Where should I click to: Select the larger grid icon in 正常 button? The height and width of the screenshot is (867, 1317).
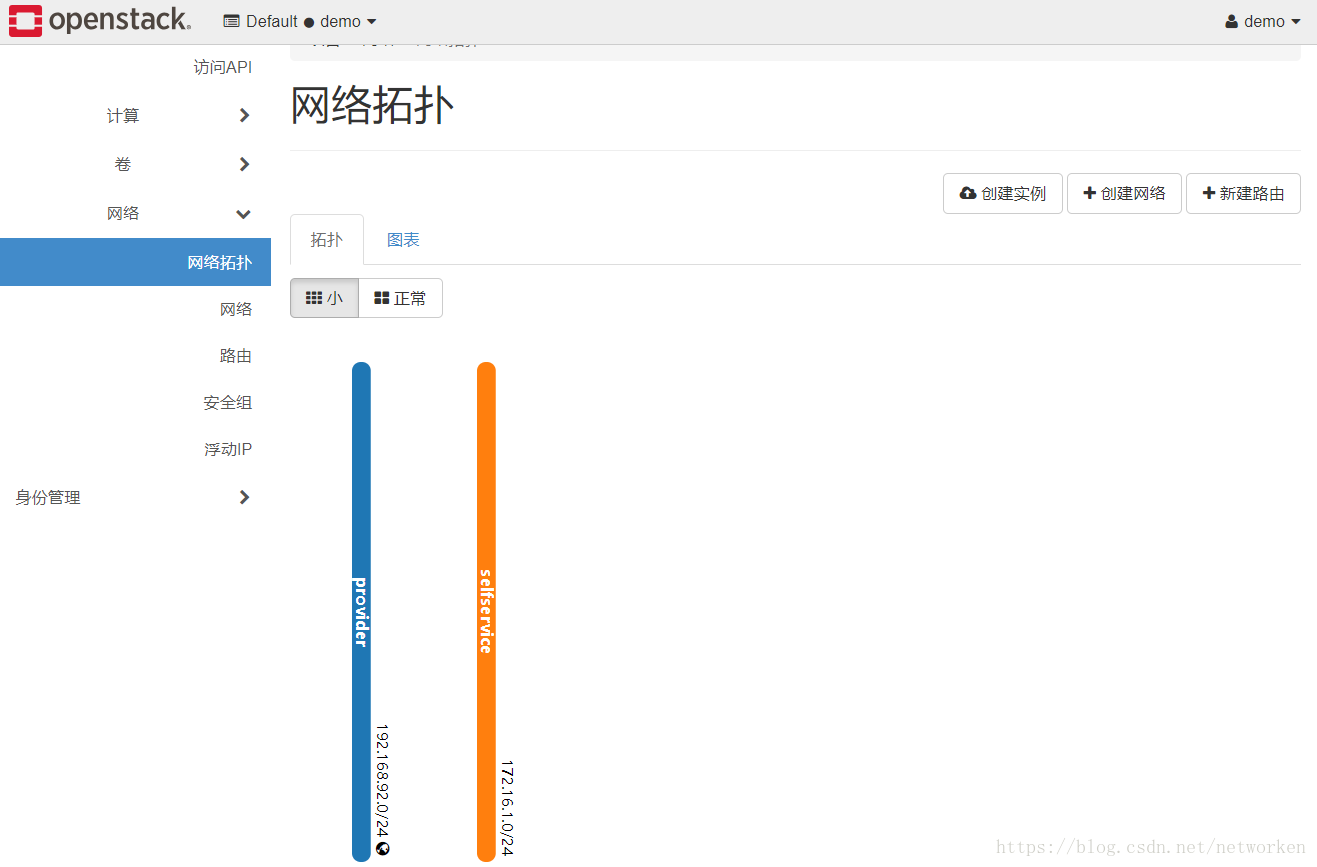[x=381, y=297]
